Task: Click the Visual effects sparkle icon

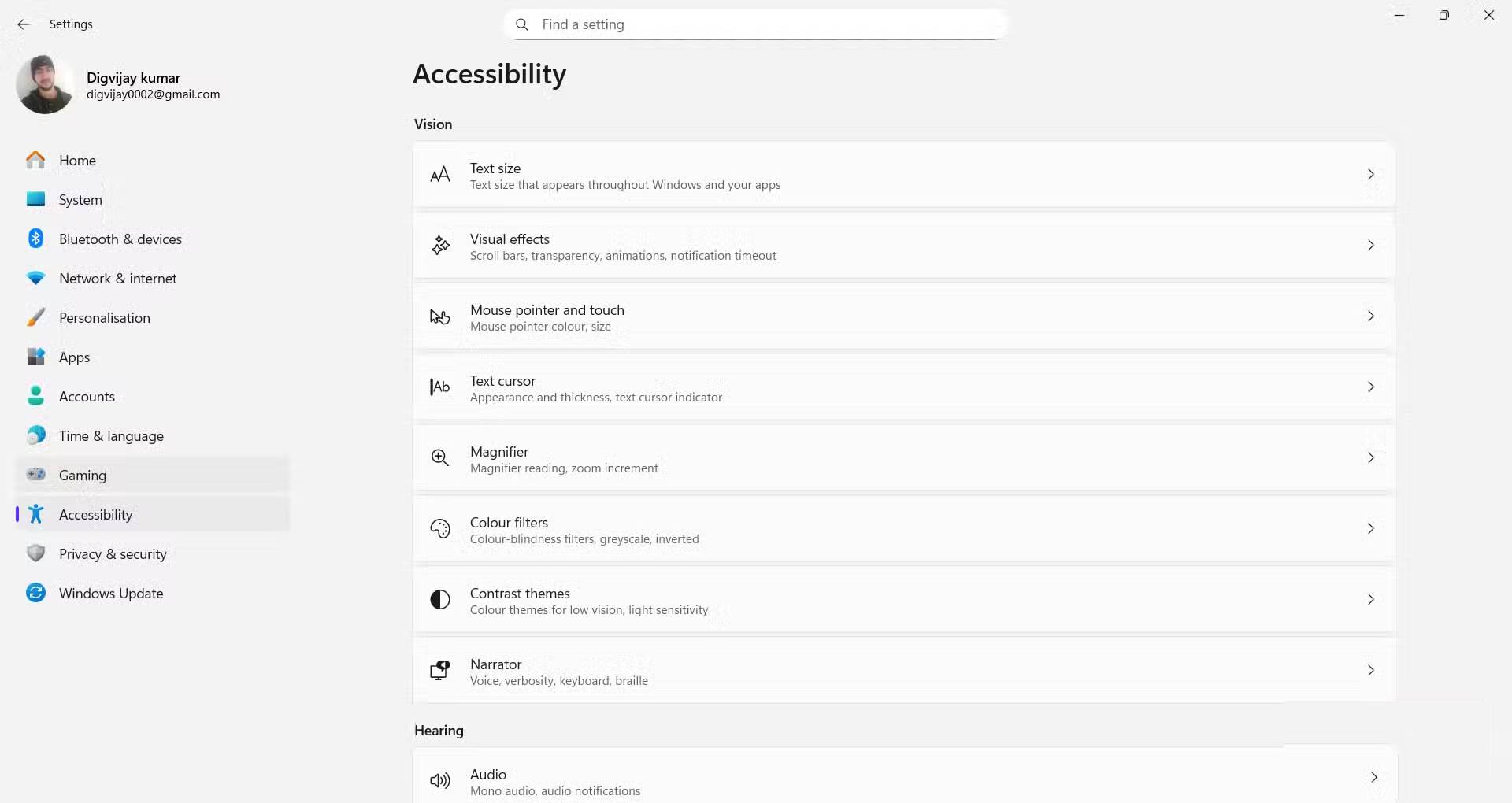Action: pos(440,246)
